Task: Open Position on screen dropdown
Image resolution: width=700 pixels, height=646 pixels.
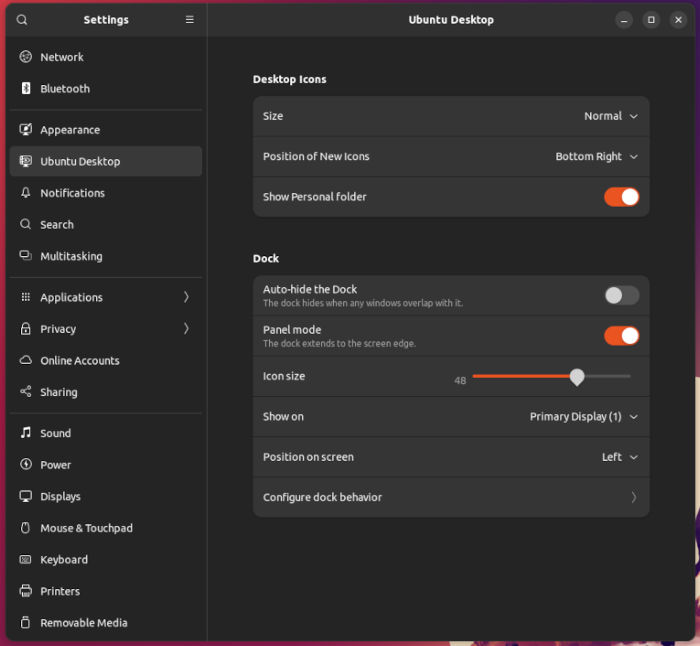Action: pyautogui.click(x=619, y=457)
